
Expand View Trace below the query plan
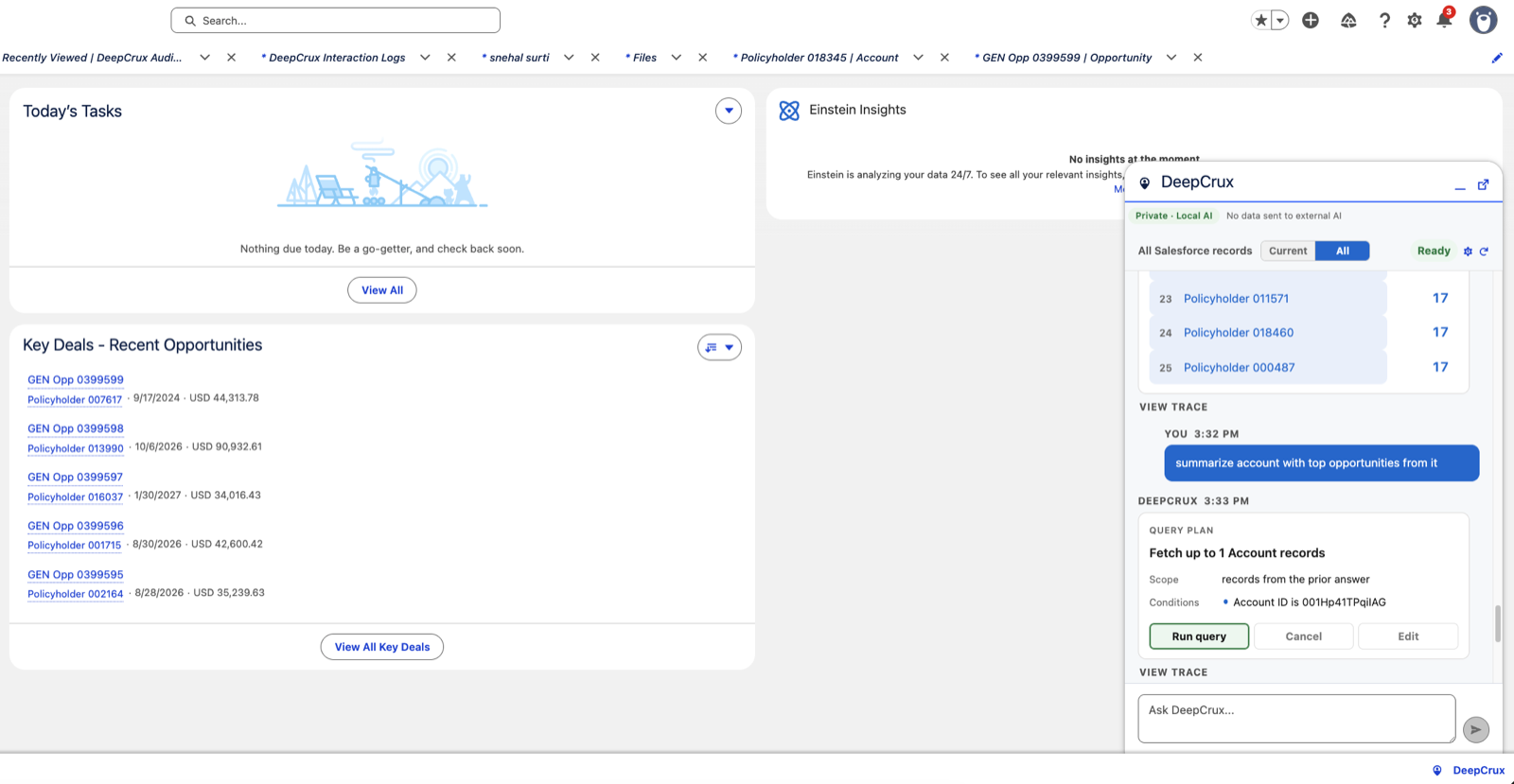(x=1173, y=672)
